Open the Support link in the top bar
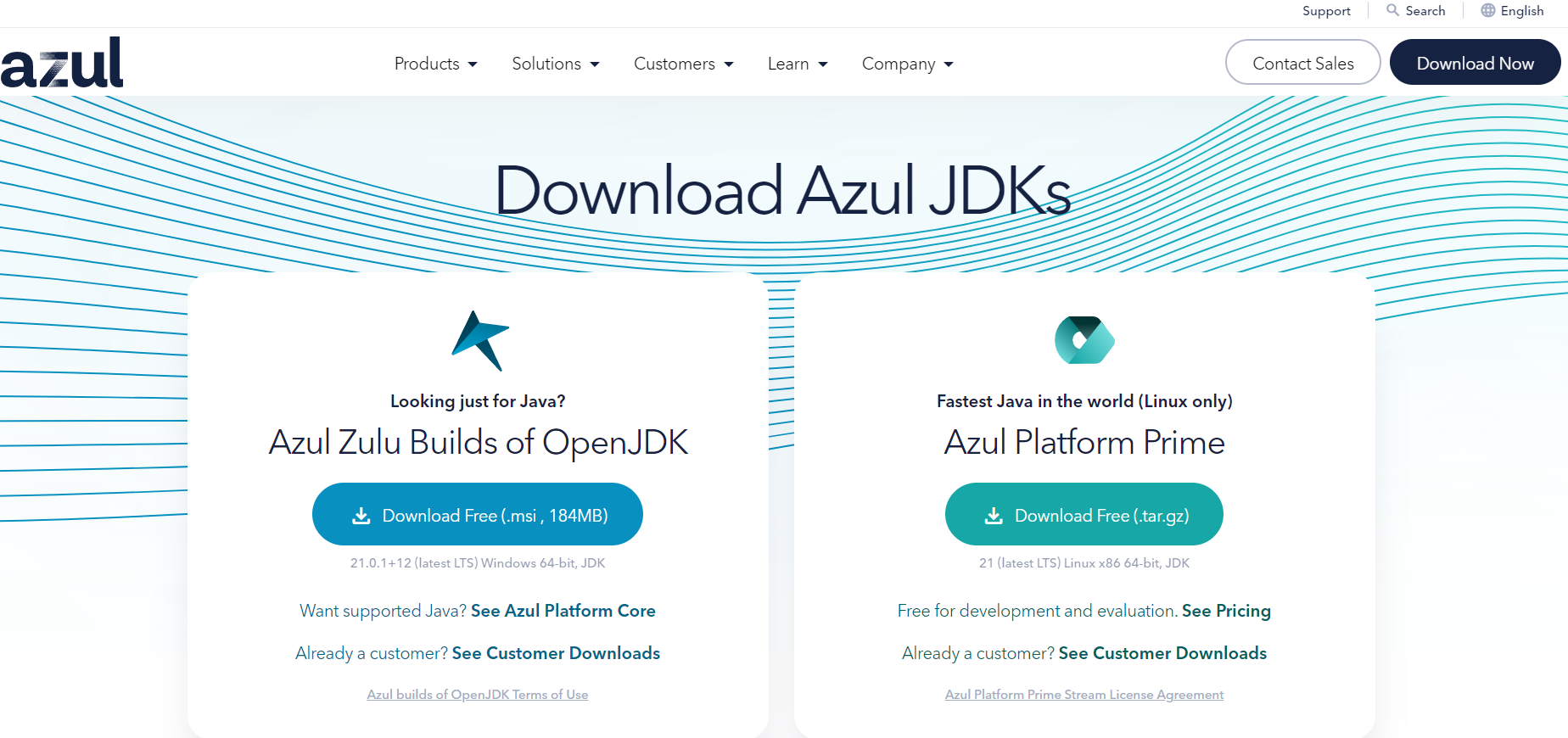The height and width of the screenshot is (738, 1568). click(1326, 11)
